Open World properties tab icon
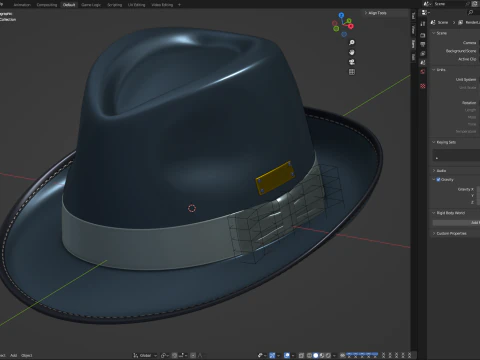Image resolution: width=480 pixels, height=360 pixels. [423, 71]
